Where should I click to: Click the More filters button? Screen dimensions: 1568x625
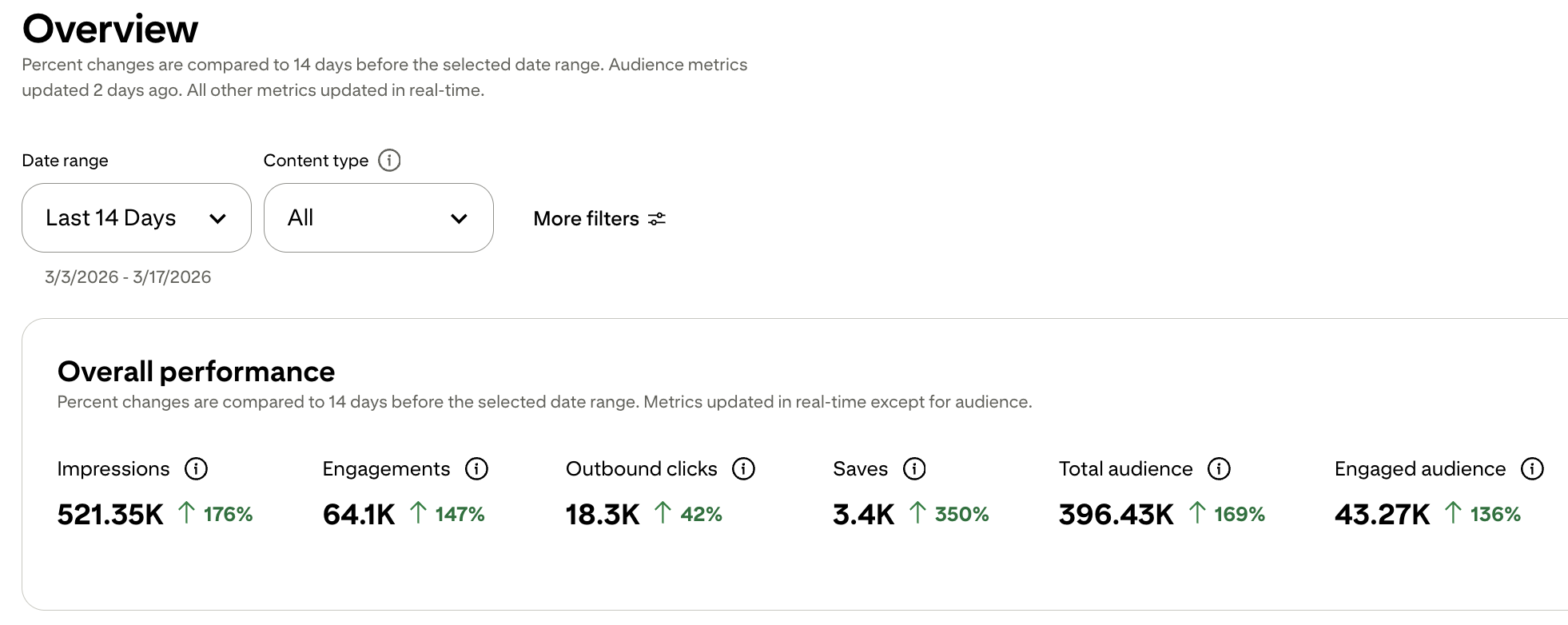(x=586, y=218)
